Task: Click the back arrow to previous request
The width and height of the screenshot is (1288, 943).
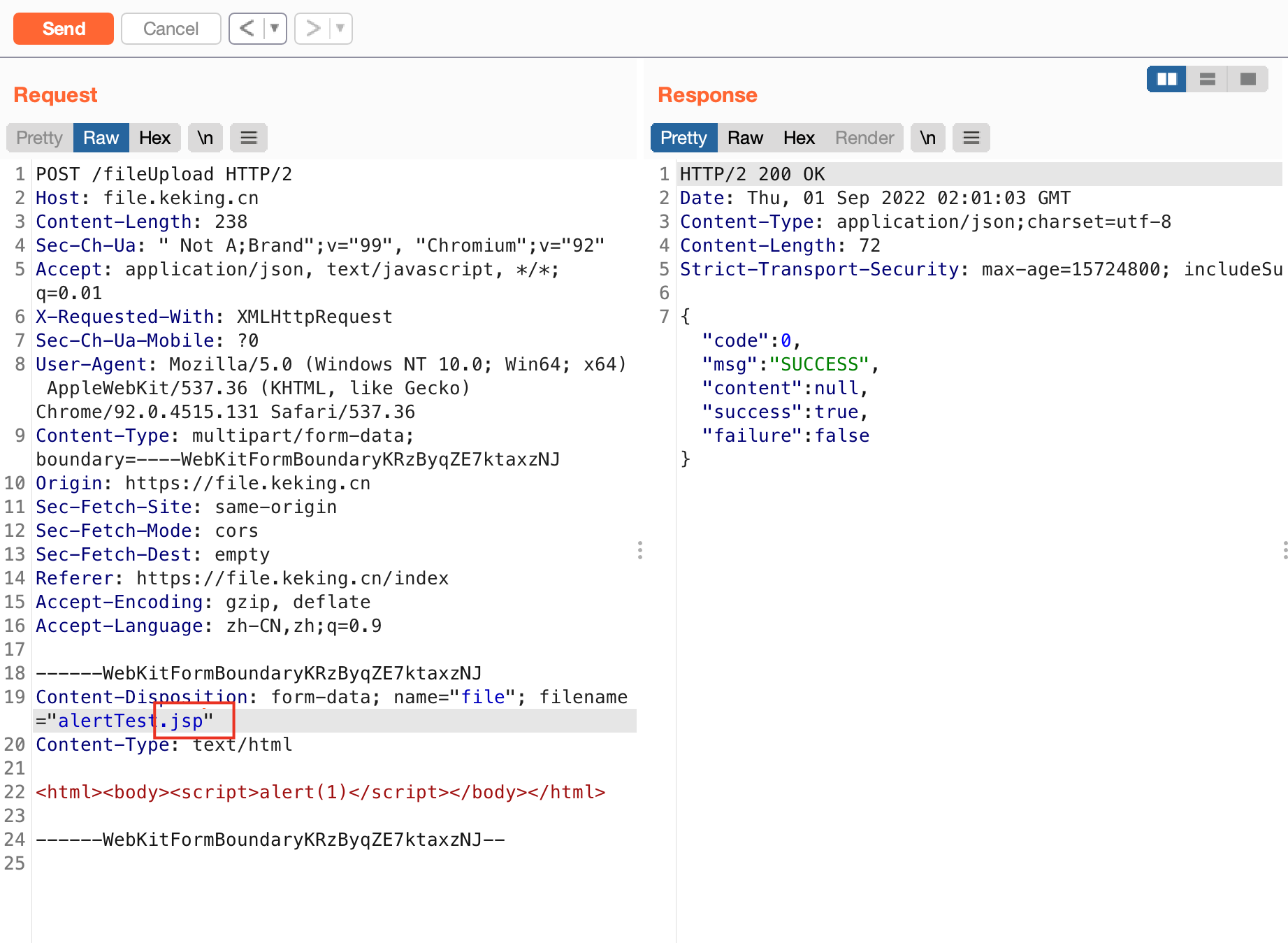Action: [x=246, y=29]
